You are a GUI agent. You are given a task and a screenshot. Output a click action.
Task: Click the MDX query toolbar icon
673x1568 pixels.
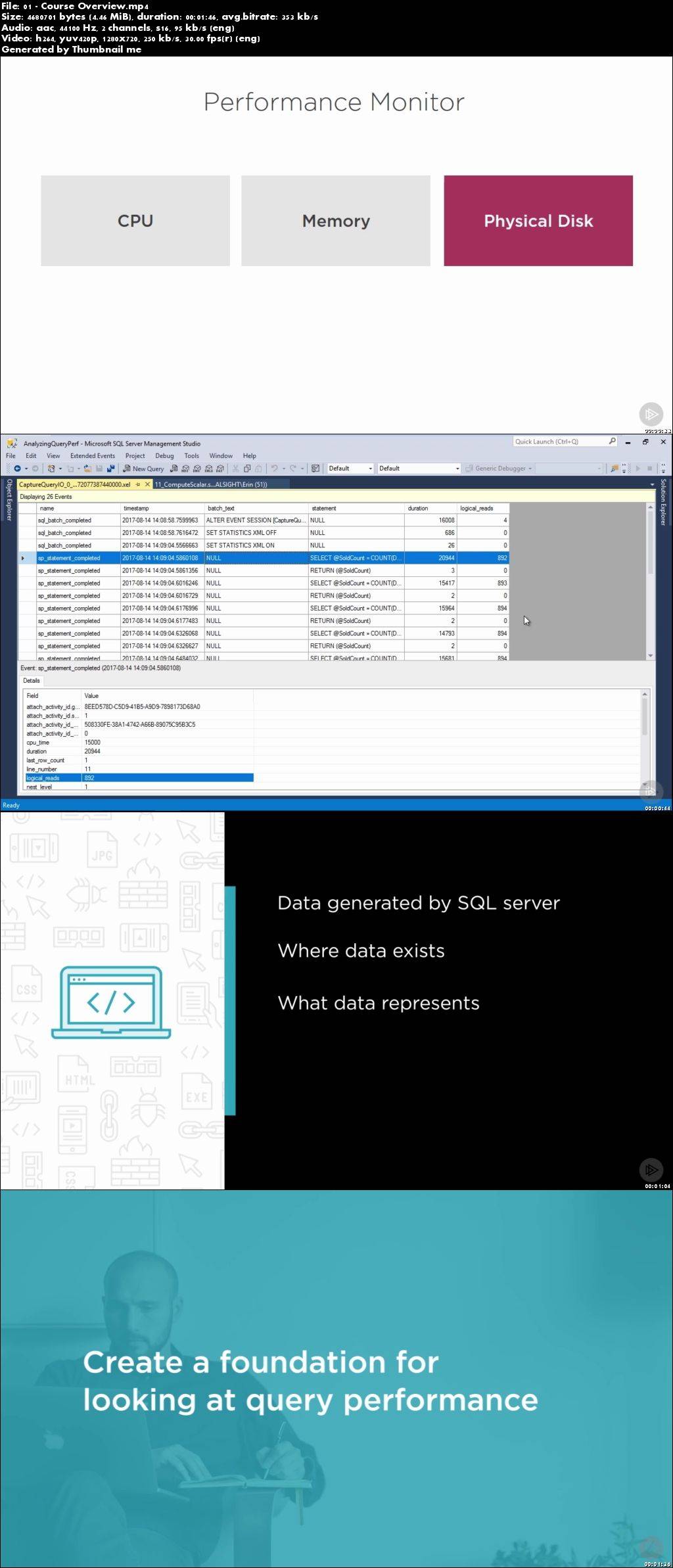[185, 469]
